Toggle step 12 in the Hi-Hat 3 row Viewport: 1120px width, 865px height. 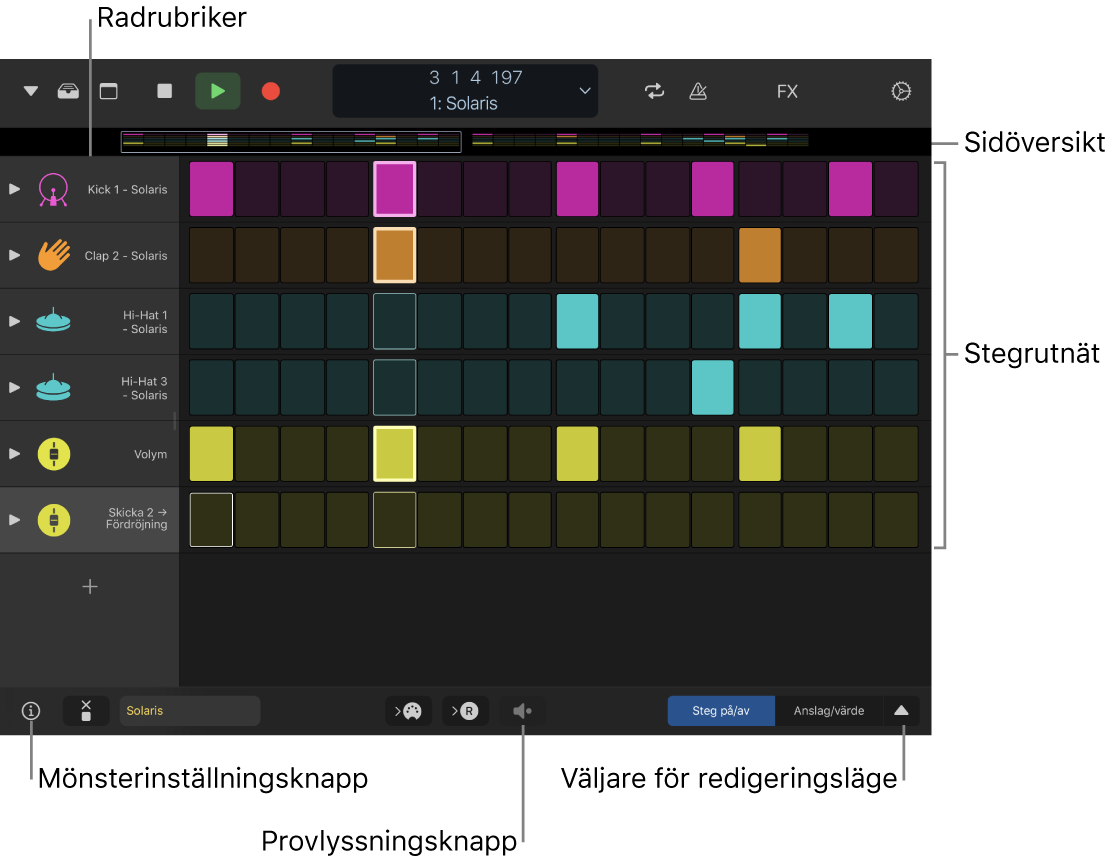click(x=713, y=387)
